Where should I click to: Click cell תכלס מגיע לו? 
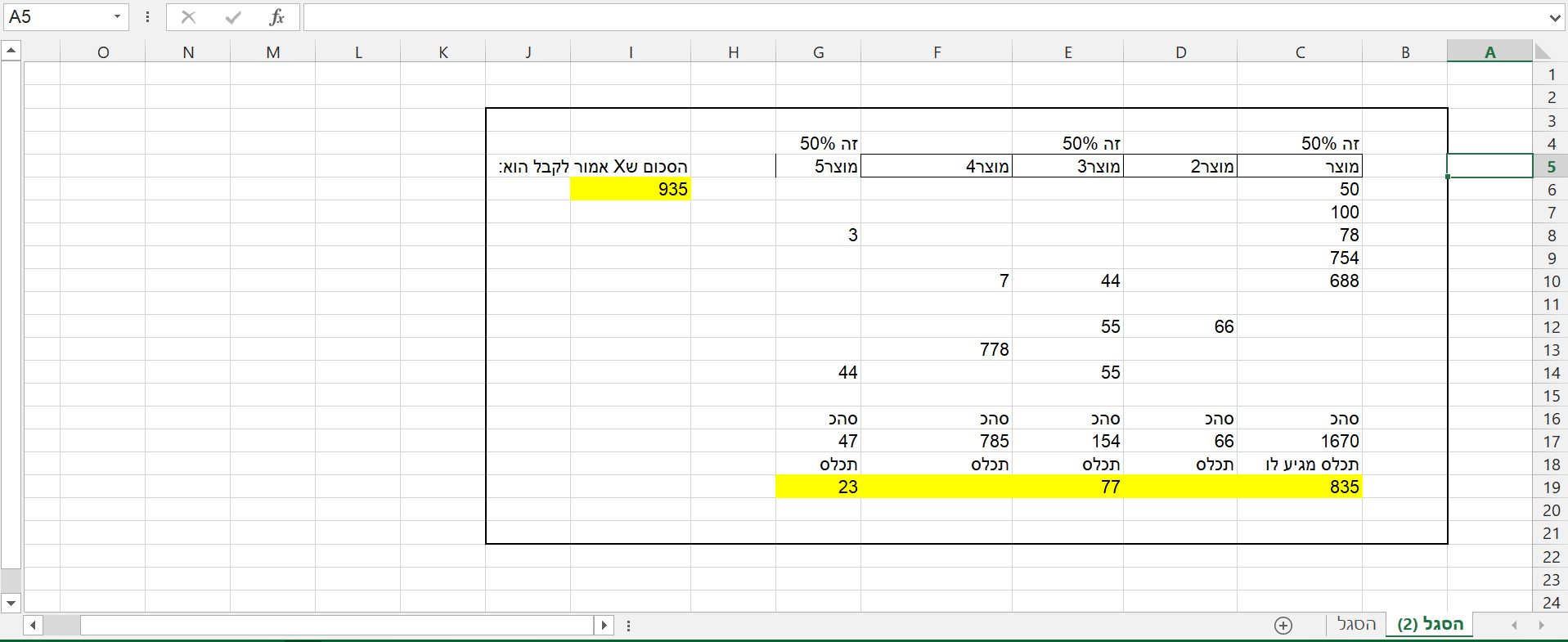coord(1300,464)
